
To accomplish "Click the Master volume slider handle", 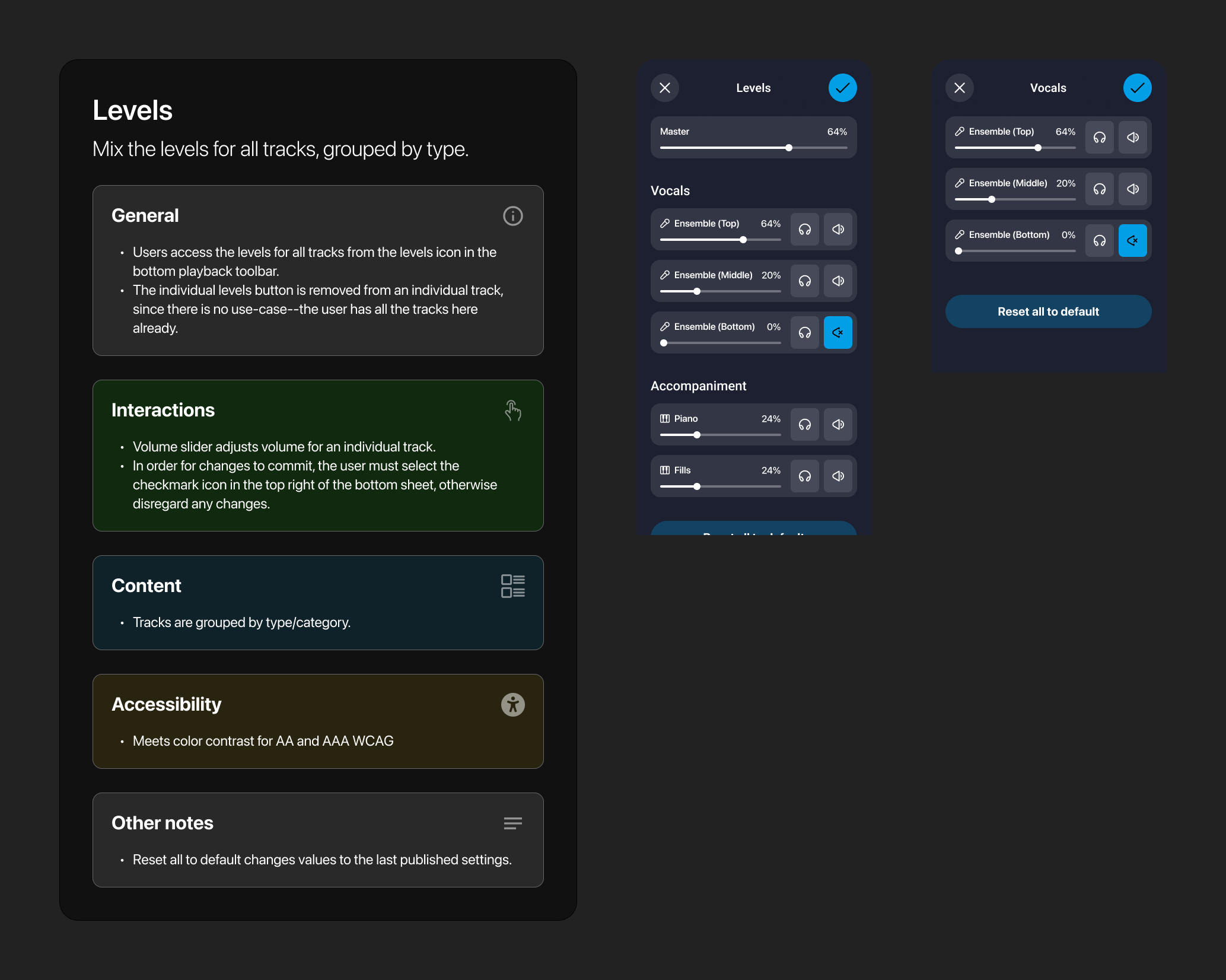I will click(x=789, y=148).
